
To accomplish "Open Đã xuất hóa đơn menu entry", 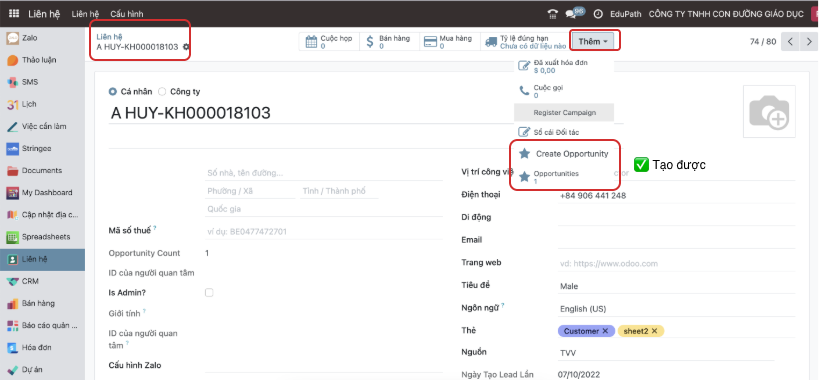I will pos(564,66).
